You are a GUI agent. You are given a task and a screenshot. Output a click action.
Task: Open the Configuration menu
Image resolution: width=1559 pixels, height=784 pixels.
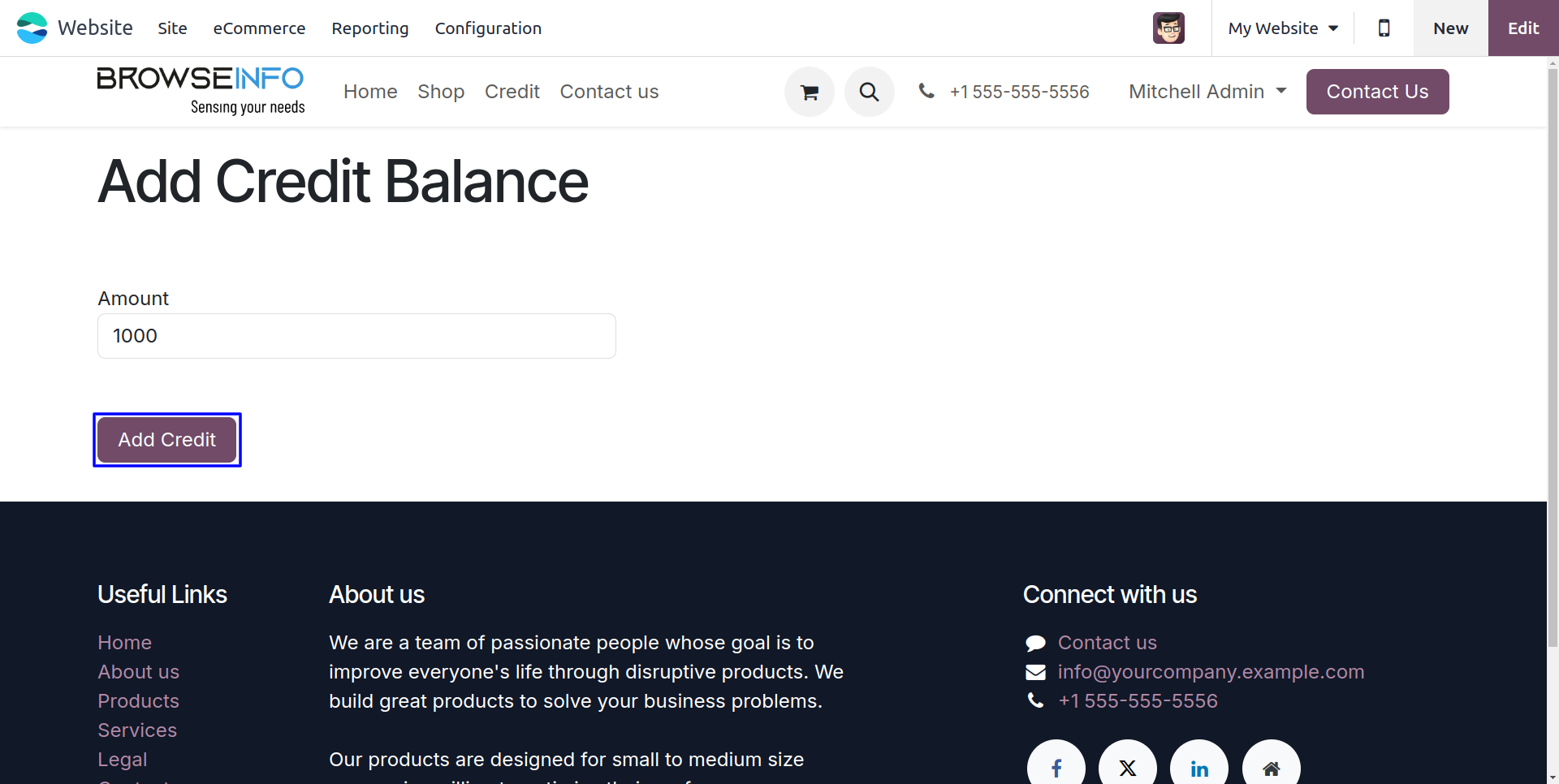pos(488,28)
